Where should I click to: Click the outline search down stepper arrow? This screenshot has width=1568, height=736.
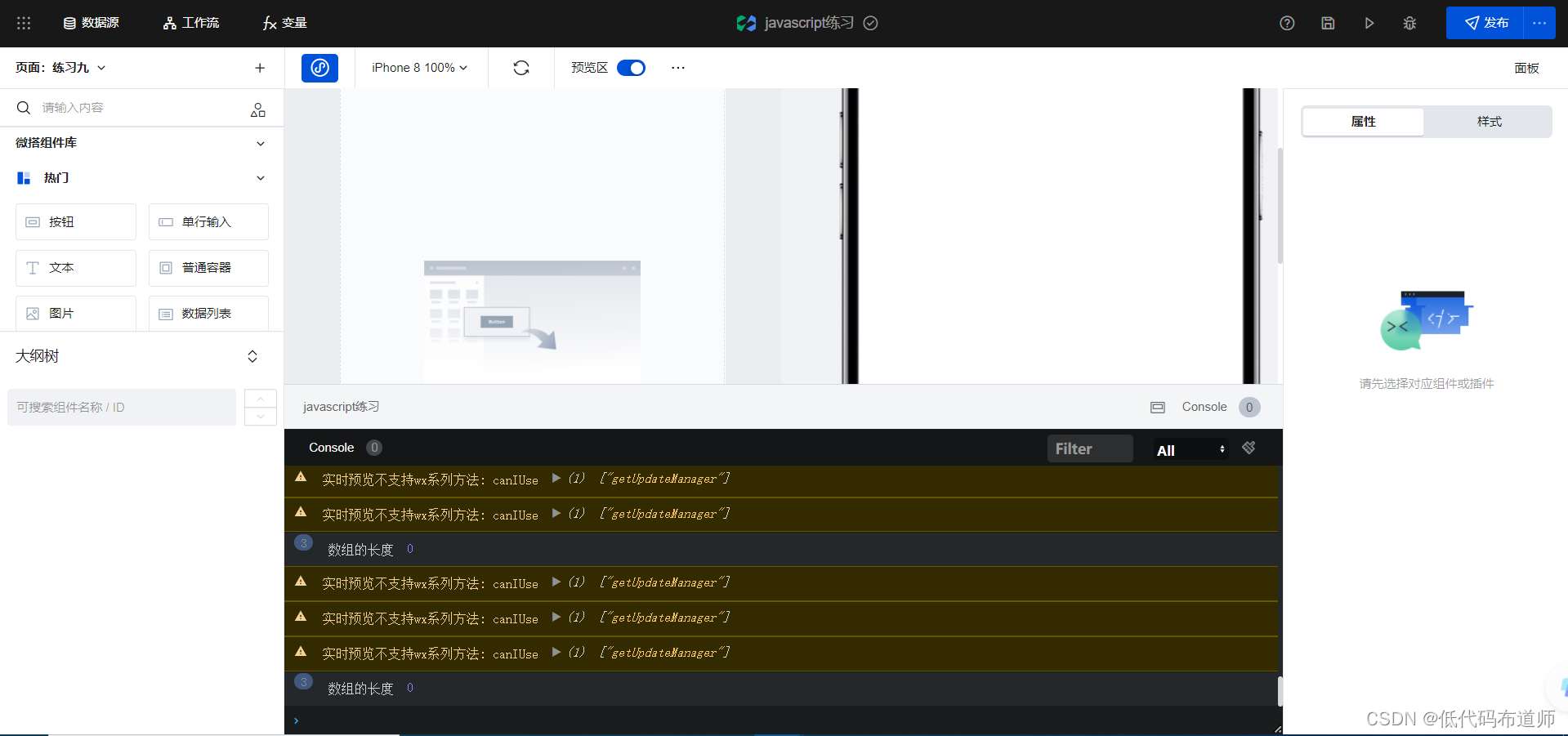[x=261, y=417]
